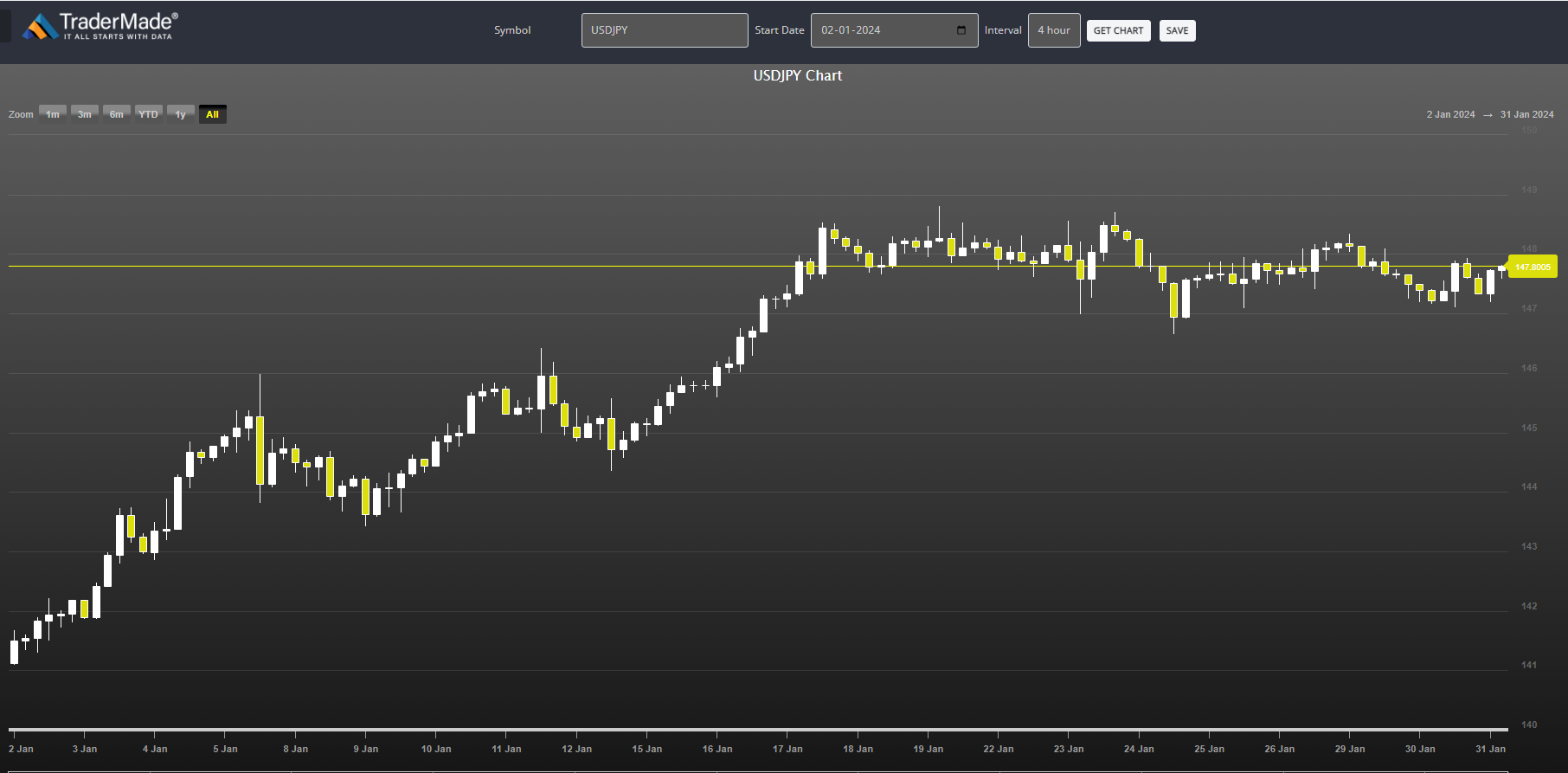
Task: Click the 2 Jan x-axis label
Action: click(x=22, y=749)
